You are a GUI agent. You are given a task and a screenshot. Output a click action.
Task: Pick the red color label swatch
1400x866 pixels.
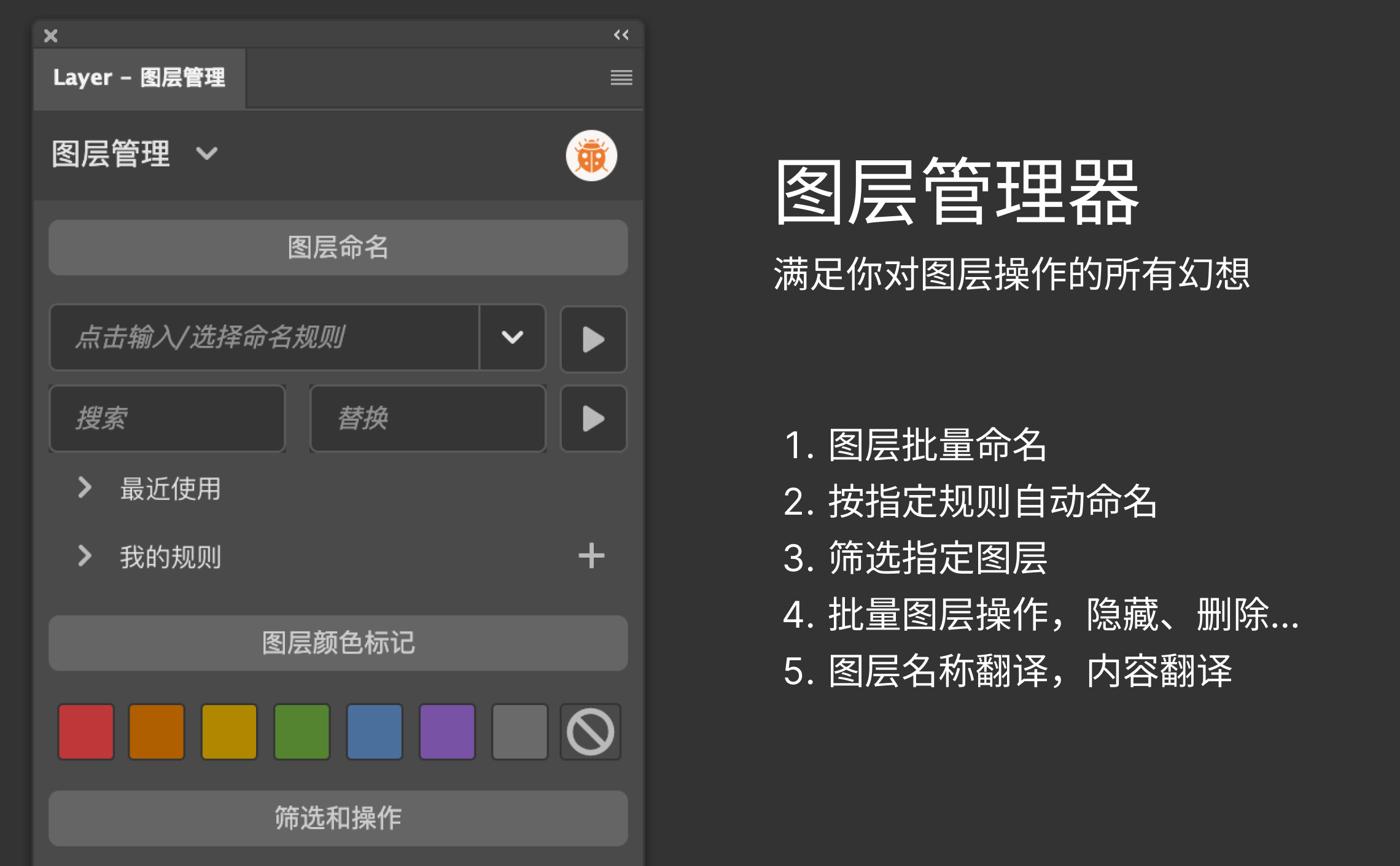(86, 732)
